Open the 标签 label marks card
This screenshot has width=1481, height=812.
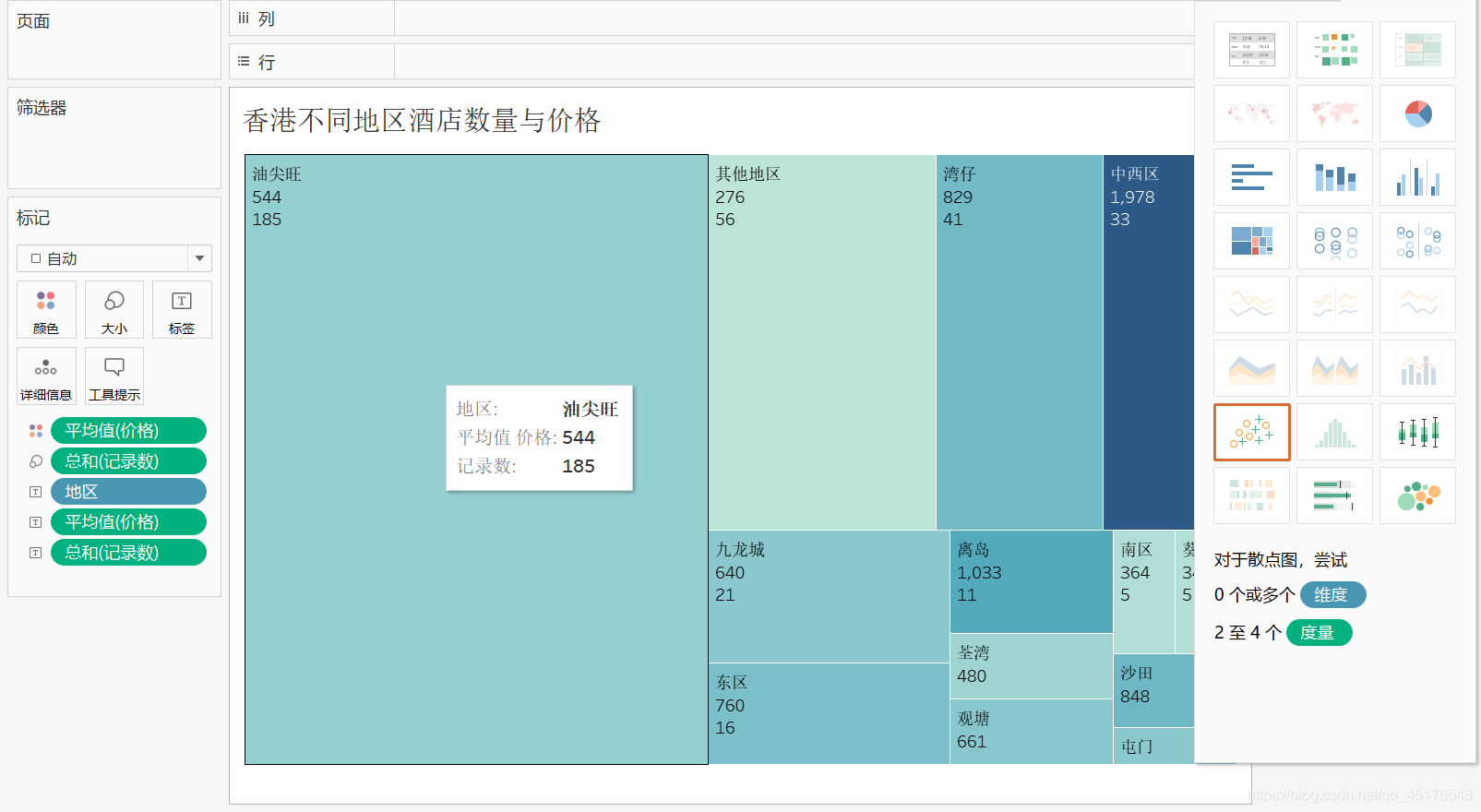(182, 310)
